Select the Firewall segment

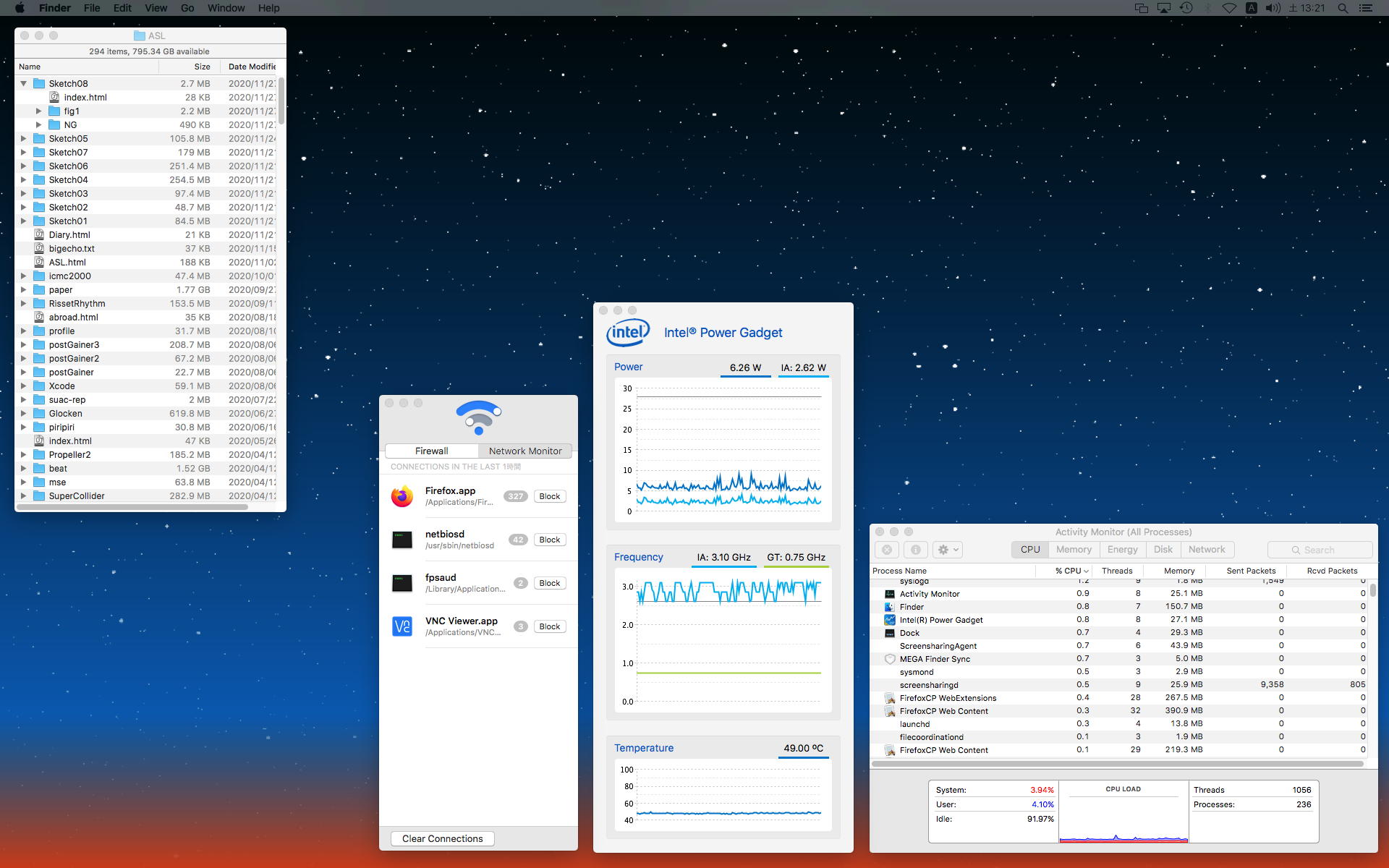point(432,451)
